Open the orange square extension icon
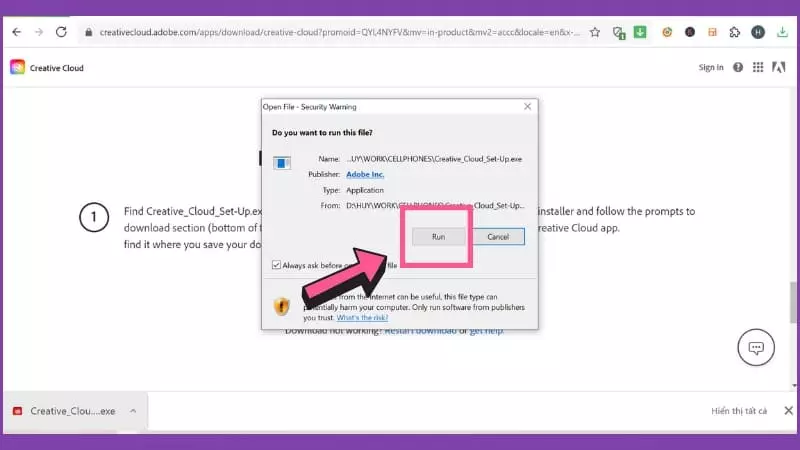The image size is (800, 450). point(712,32)
